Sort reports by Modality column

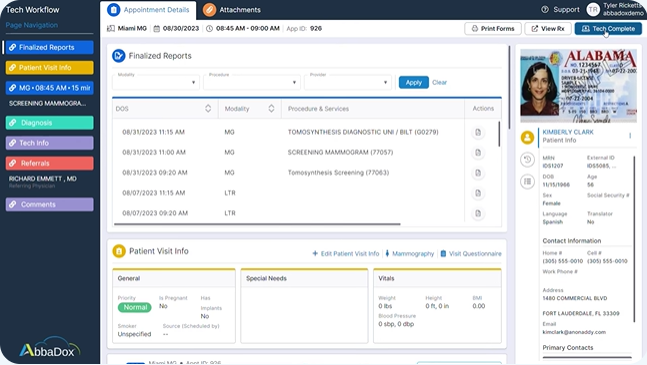(x=271, y=108)
